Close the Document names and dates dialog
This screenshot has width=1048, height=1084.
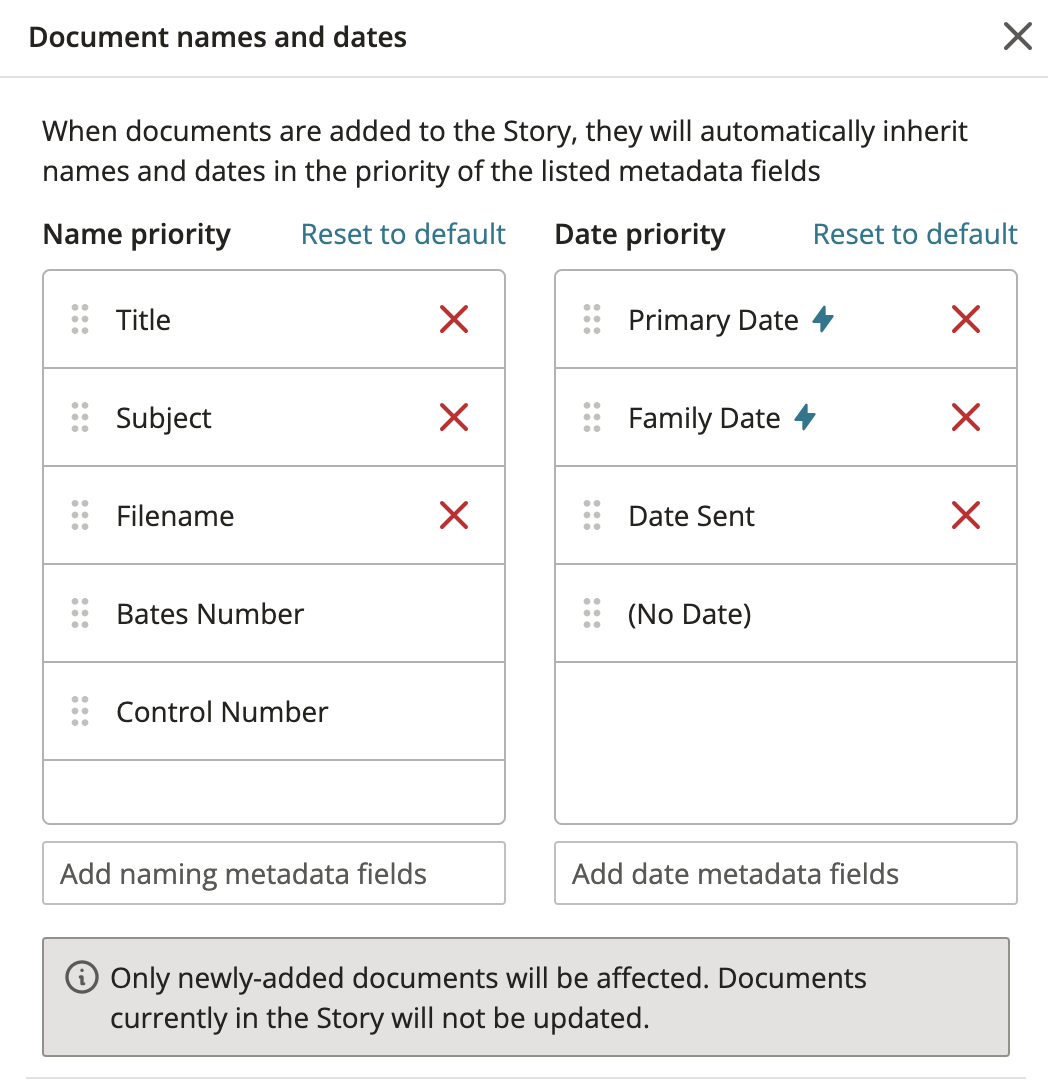point(1018,37)
